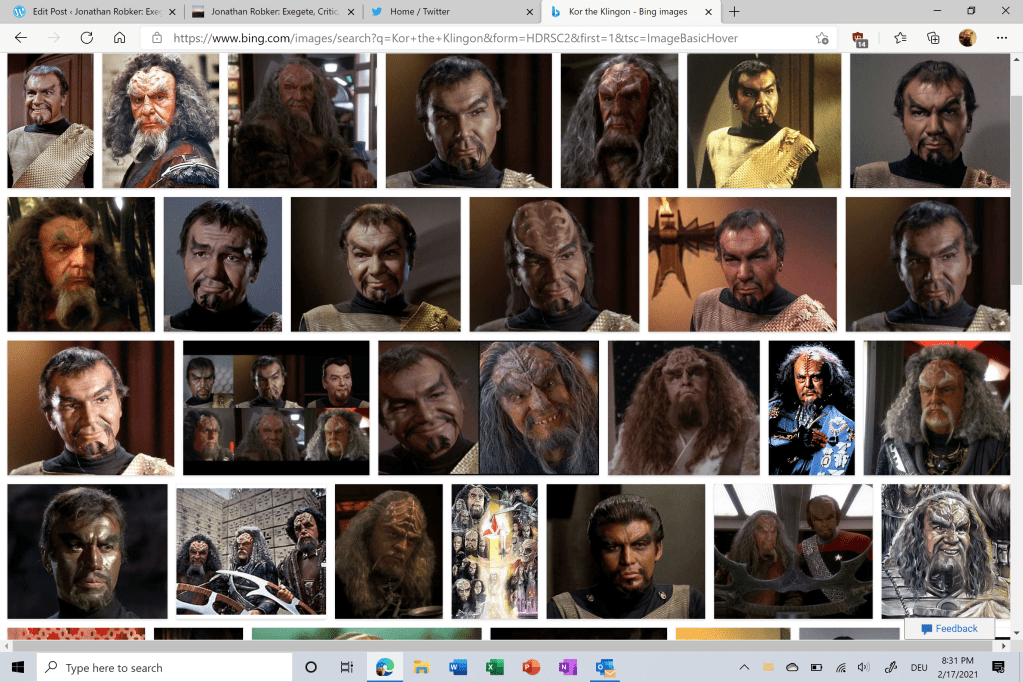Screen dimensions: 1023x682
Task: Go to the browser Home page
Action: pos(119,38)
